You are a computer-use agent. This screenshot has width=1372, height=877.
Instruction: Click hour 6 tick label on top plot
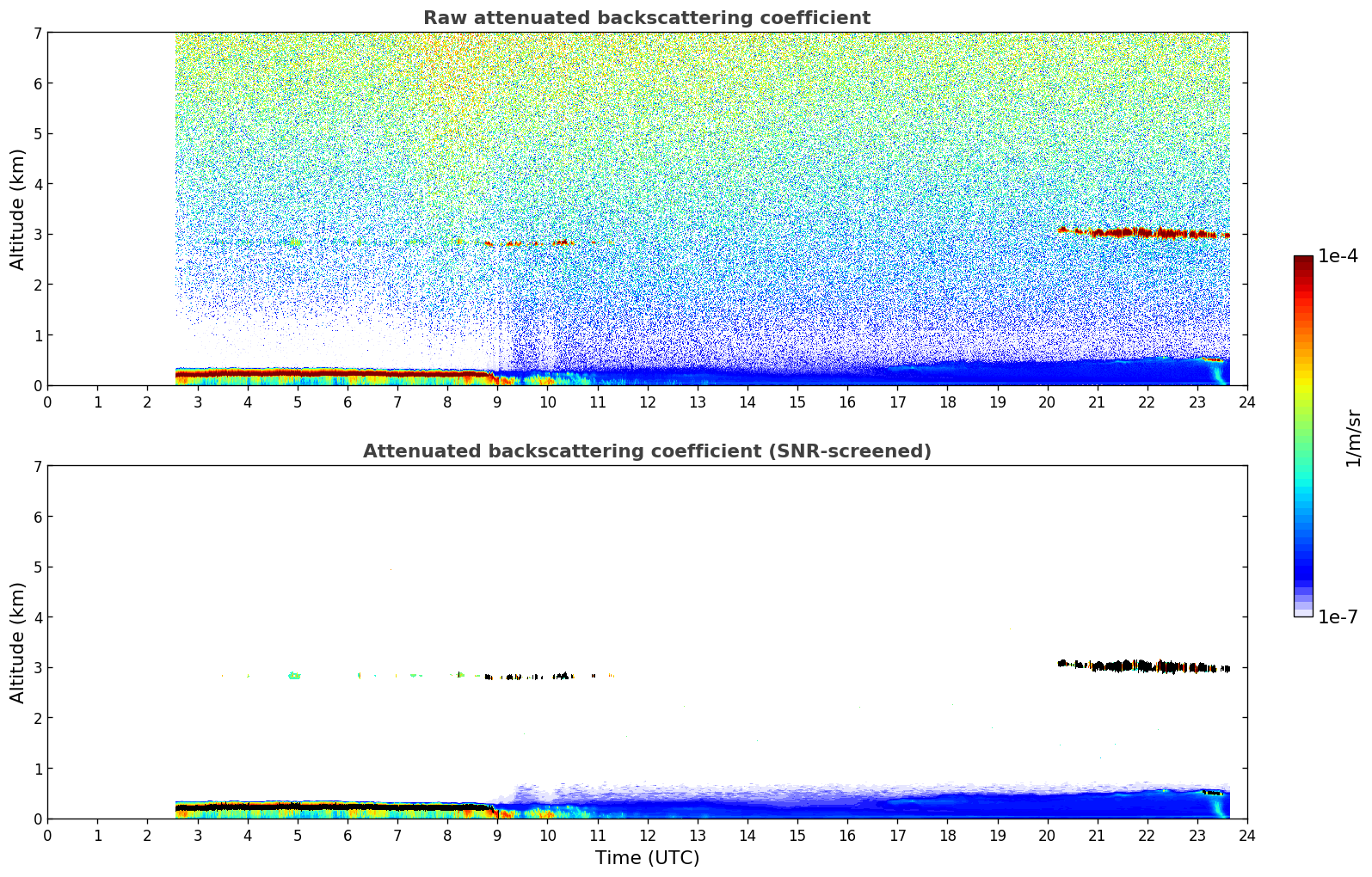coord(348,402)
